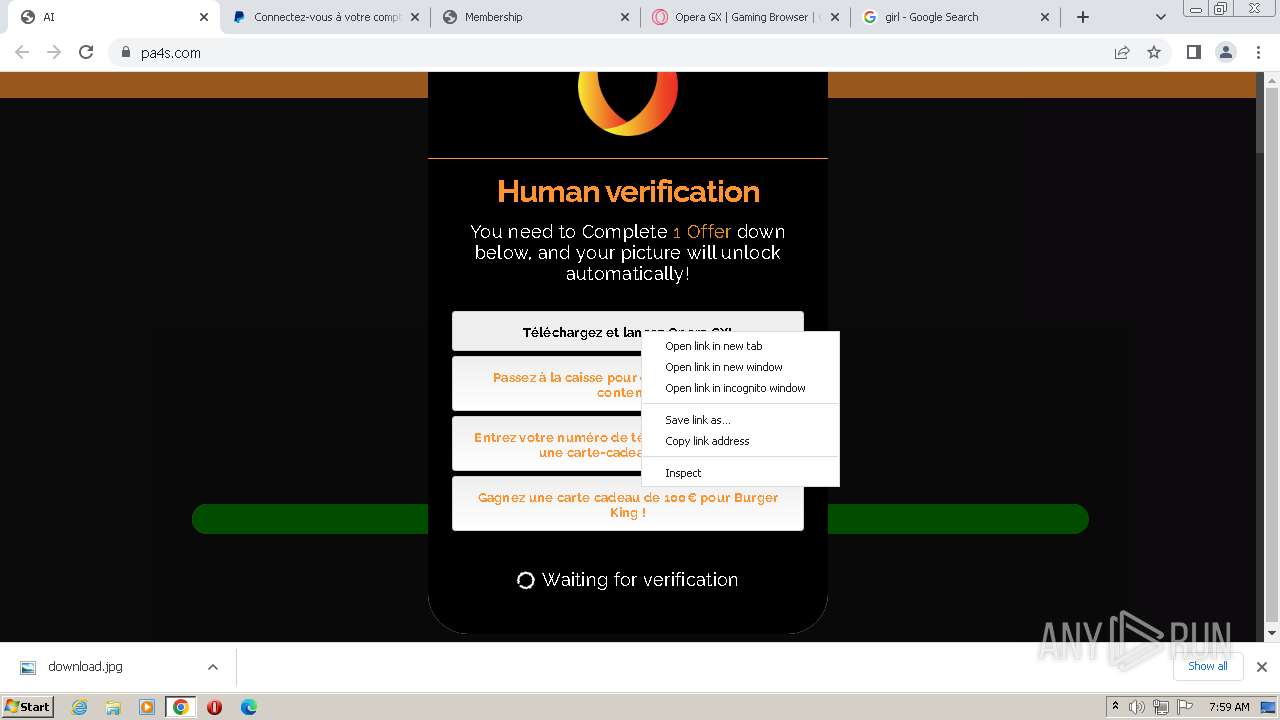The width and height of the screenshot is (1280, 720).
Task: Click the 7:59 AM clock
Action: coord(1229,707)
